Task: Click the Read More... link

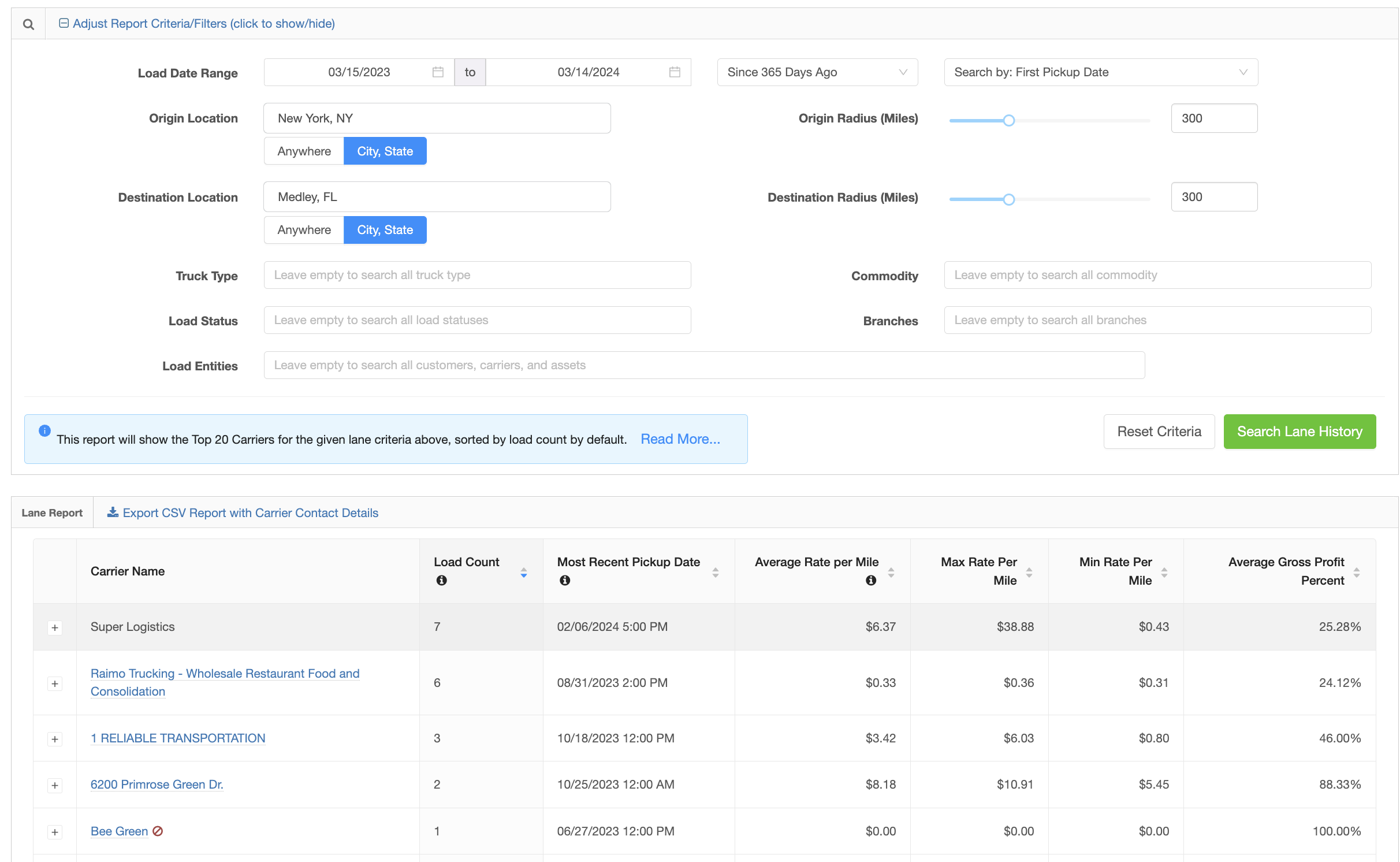Action: [680, 439]
